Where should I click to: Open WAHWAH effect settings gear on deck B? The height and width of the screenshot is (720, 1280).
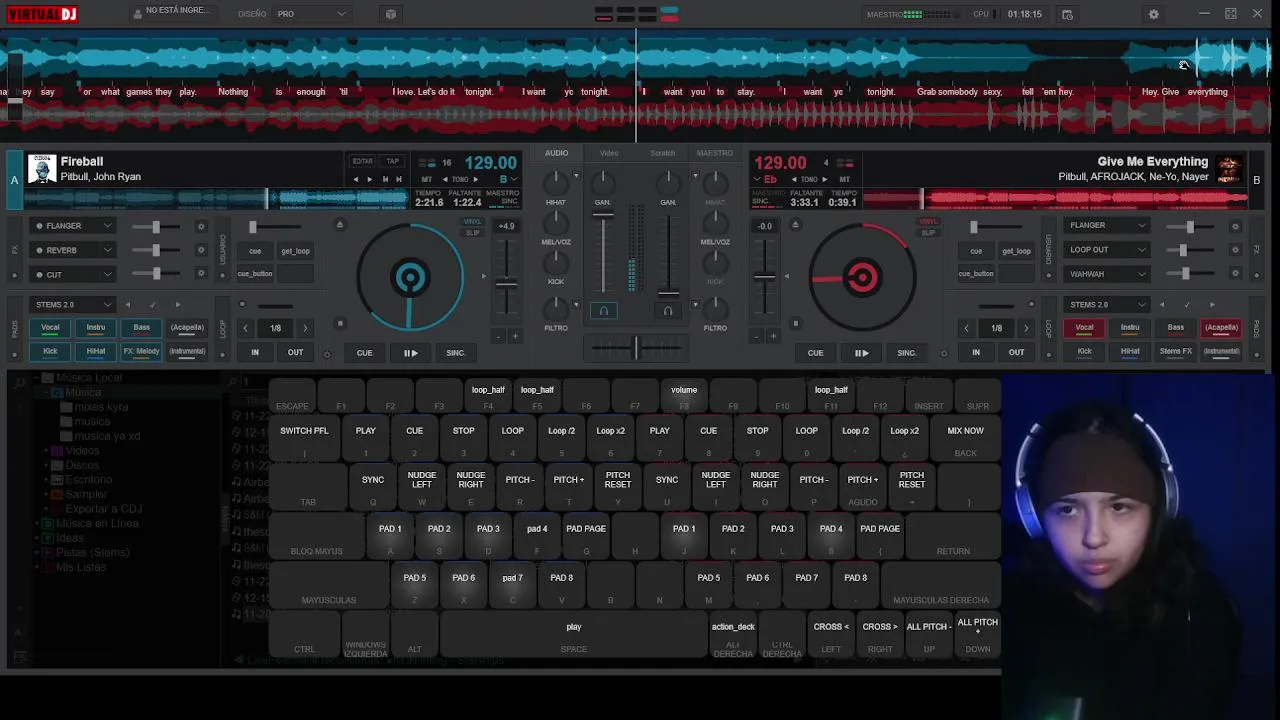(1235, 274)
